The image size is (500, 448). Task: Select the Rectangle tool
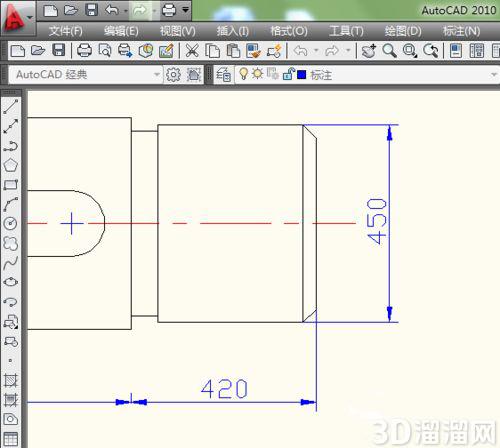(x=11, y=184)
